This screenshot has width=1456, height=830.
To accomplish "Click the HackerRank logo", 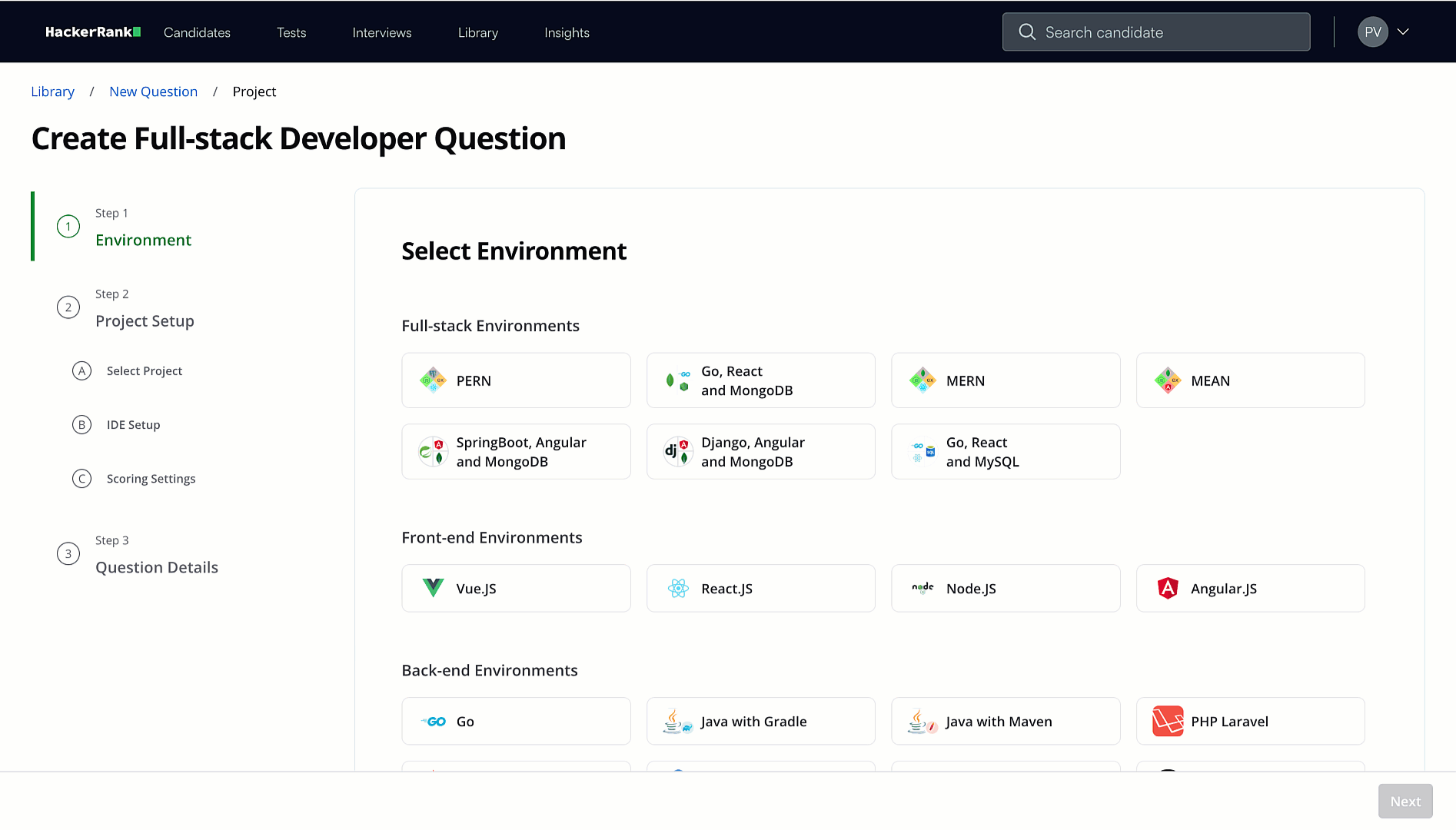I will (x=92, y=32).
